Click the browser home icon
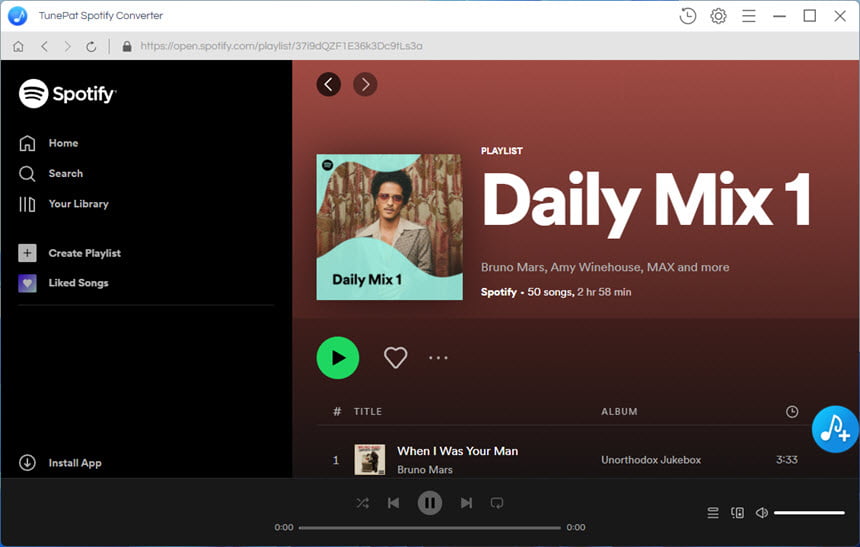Image resolution: width=860 pixels, height=547 pixels. [18, 46]
